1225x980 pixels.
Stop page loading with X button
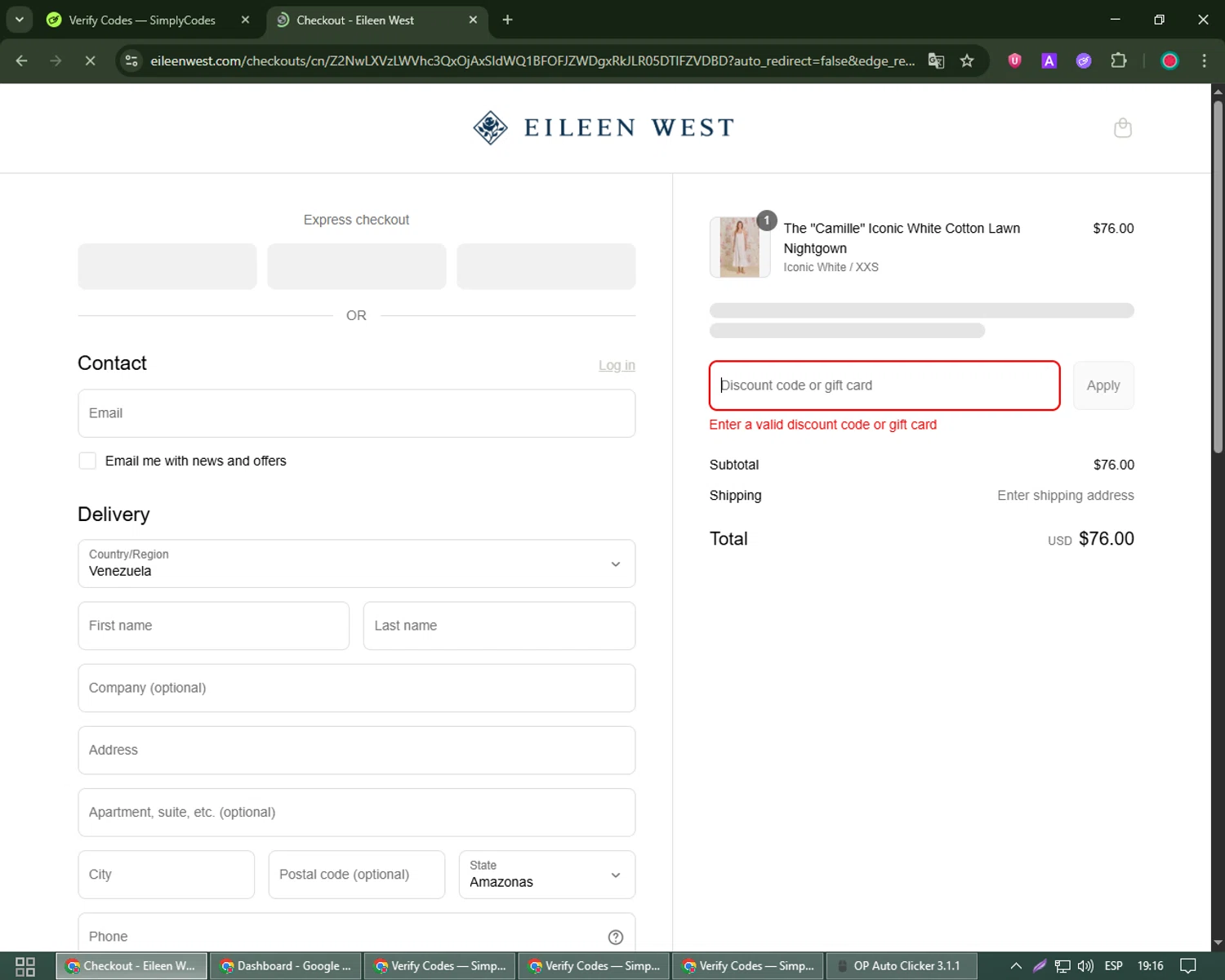tap(90, 60)
